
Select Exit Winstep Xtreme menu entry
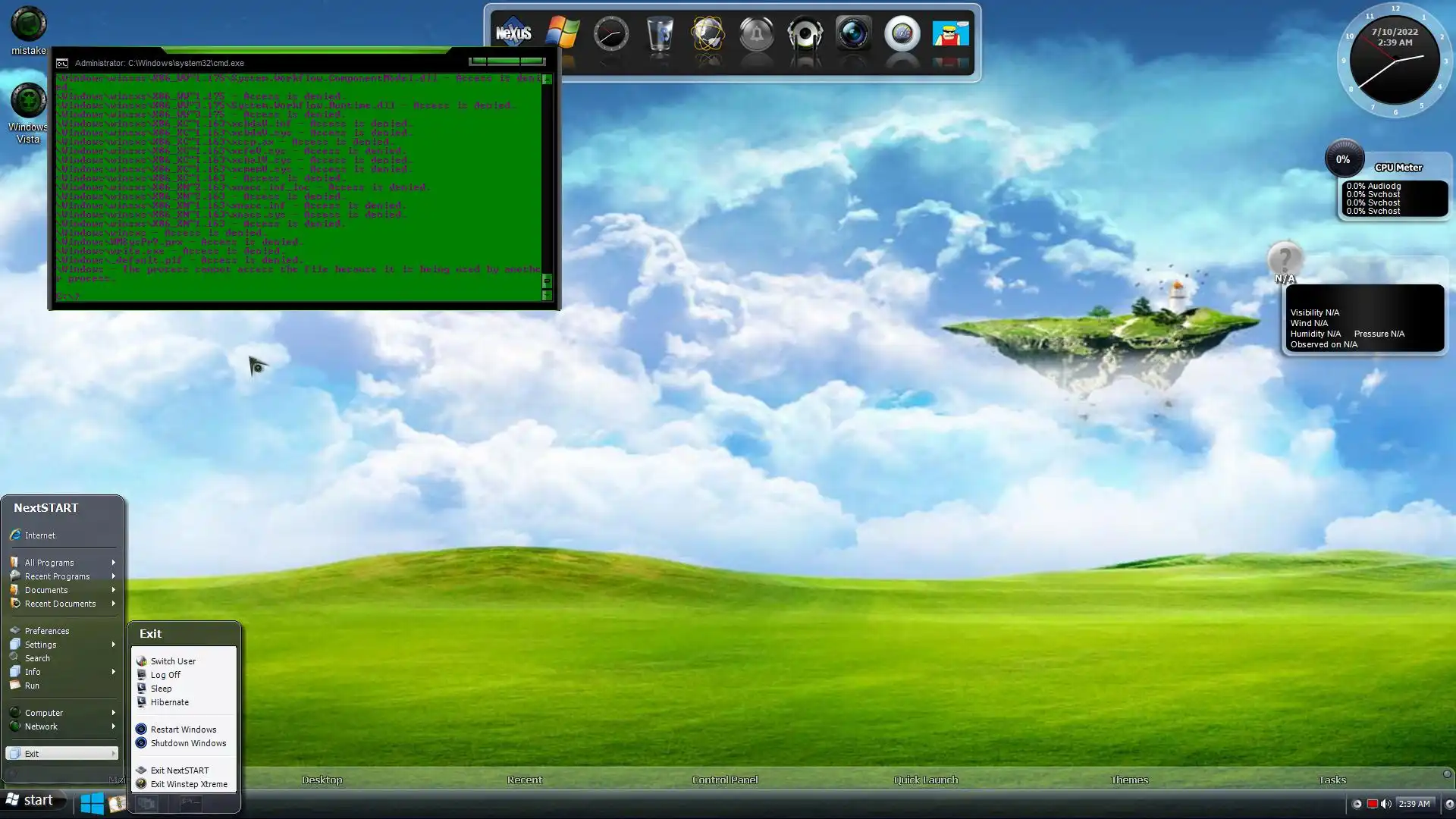tap(188, 784)
